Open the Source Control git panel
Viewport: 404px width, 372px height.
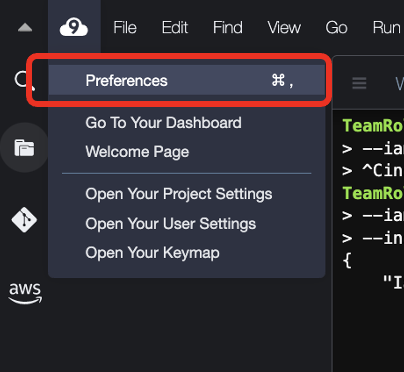click(x=24, y=220)
